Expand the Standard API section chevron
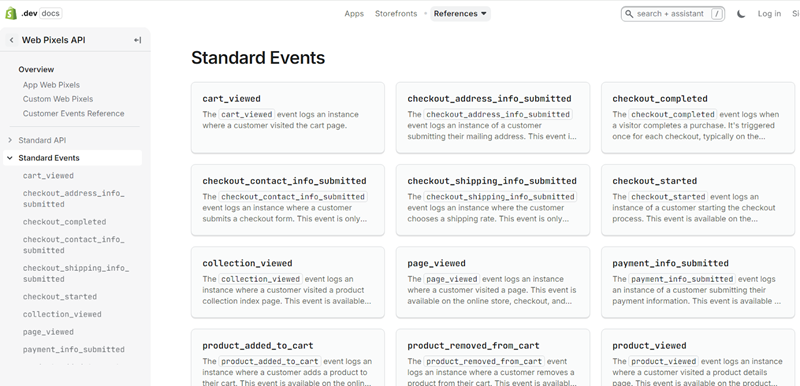Screen dimensions: 800x386 (10, 140)
